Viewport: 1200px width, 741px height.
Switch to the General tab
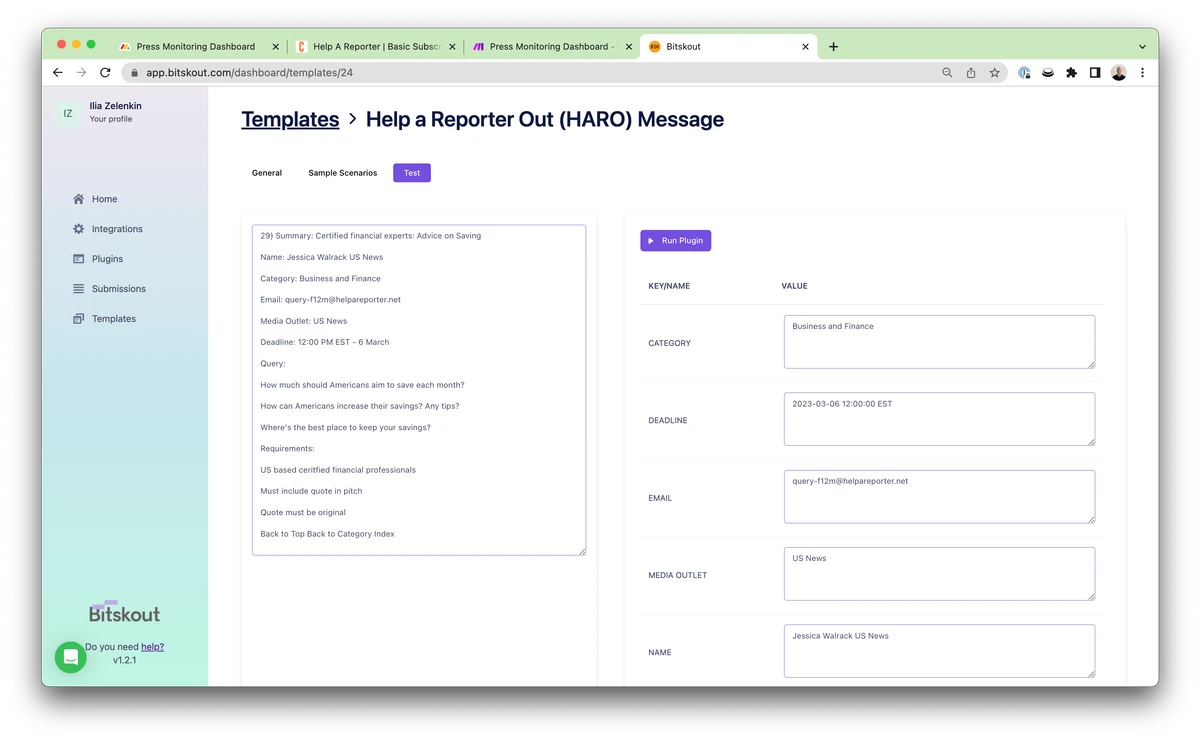pos(267,173)
